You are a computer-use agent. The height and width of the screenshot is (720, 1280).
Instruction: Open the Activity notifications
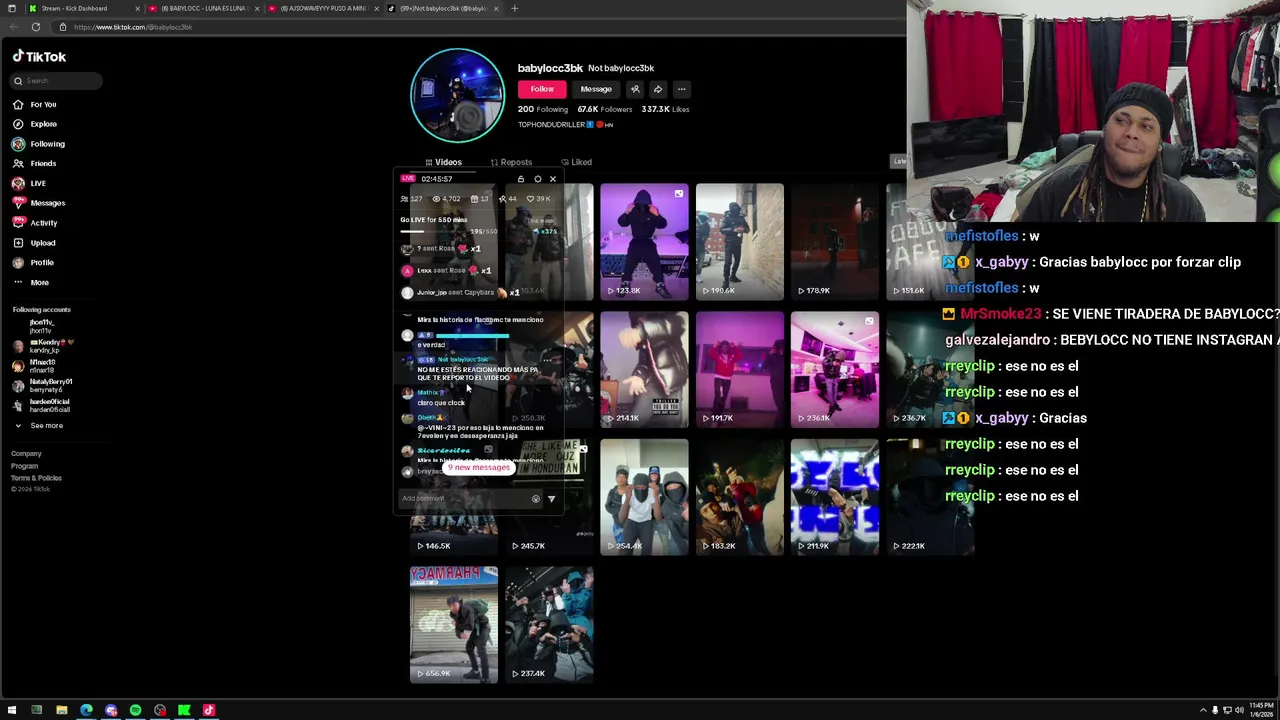35,223
